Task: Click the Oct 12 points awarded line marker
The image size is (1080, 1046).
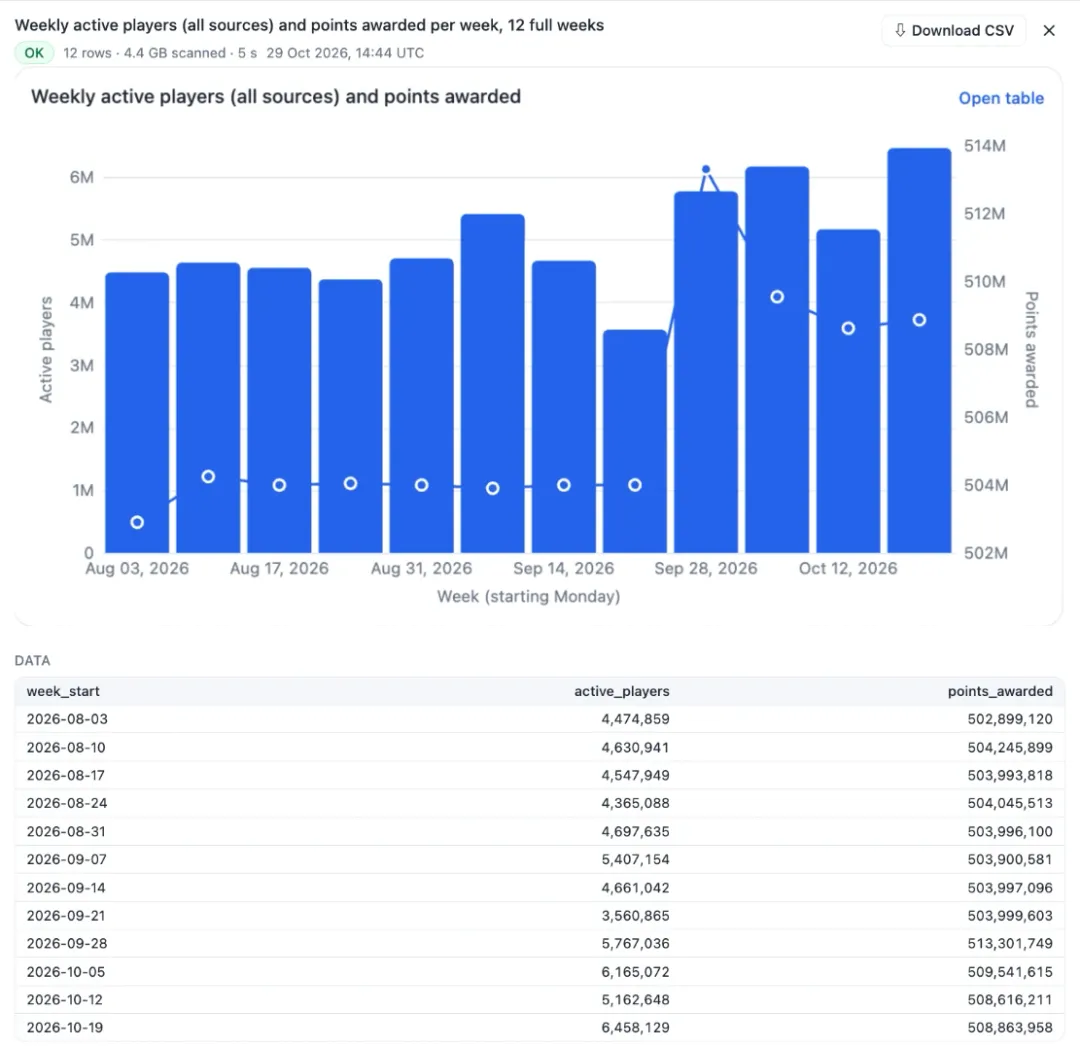Action: click(848, 328)
